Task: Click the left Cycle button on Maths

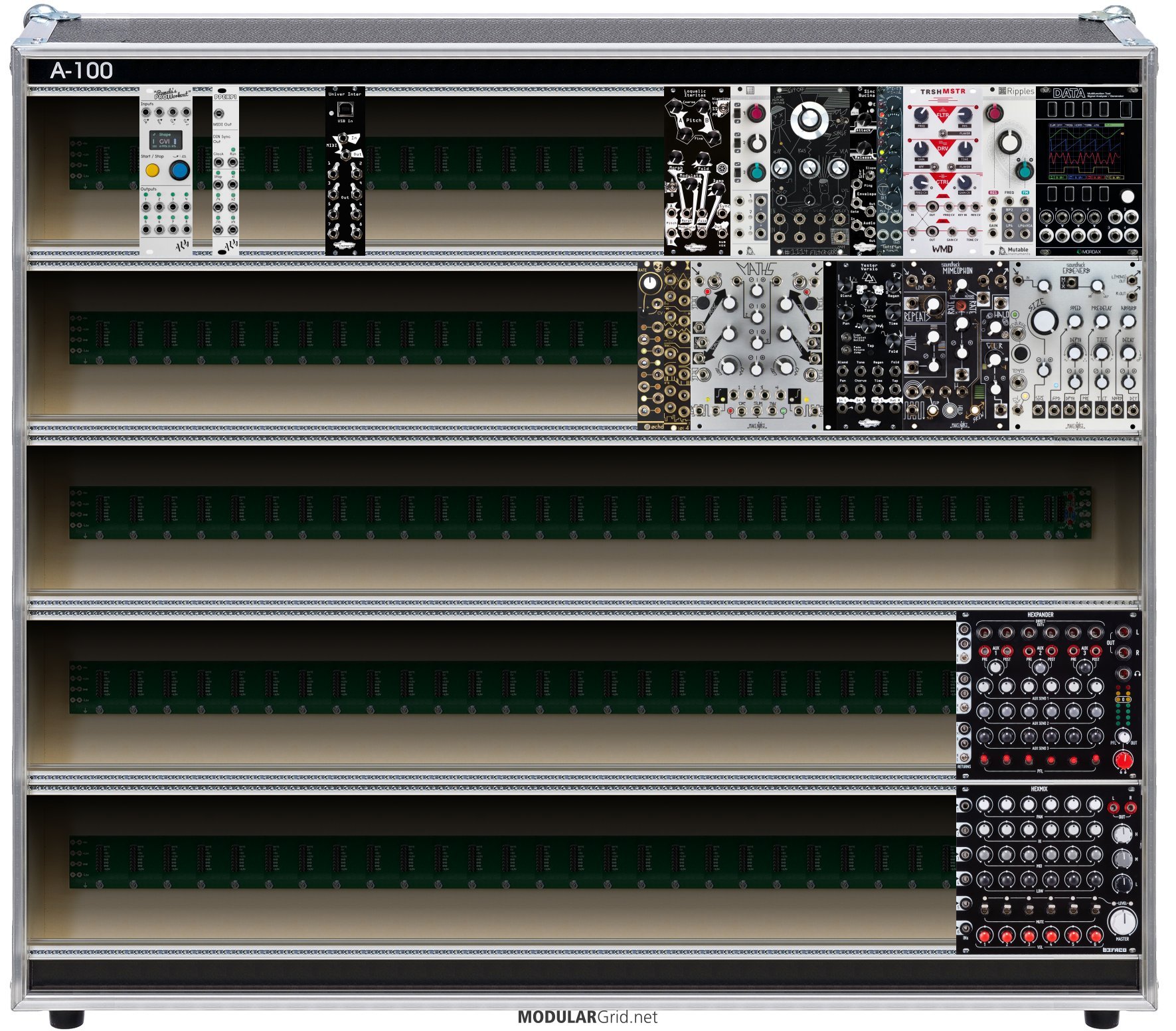Action: pyautogui.click(x=703, y=303)
